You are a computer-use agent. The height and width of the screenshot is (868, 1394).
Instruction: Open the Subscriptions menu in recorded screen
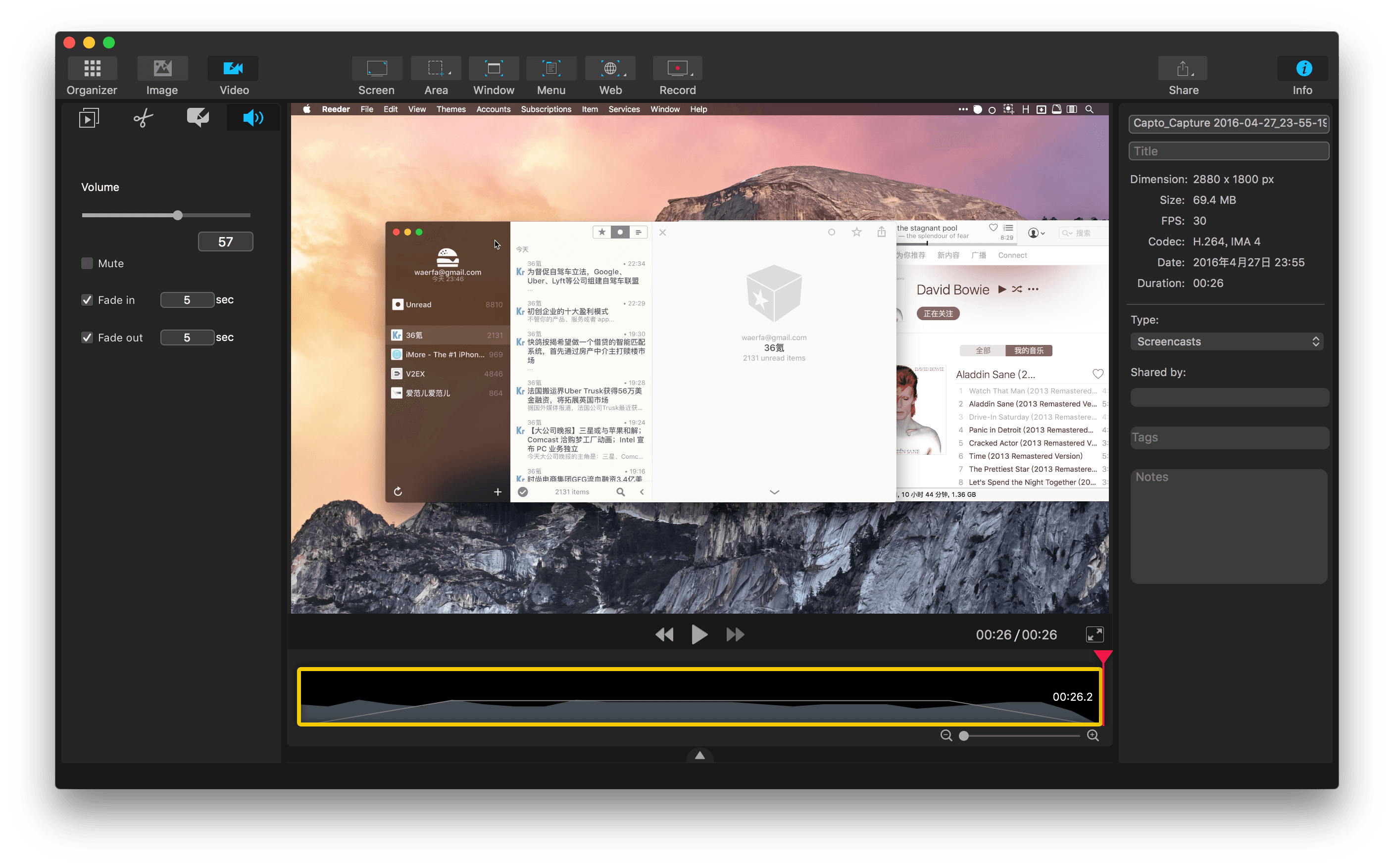pyautogui.click(x=546, y=109)
